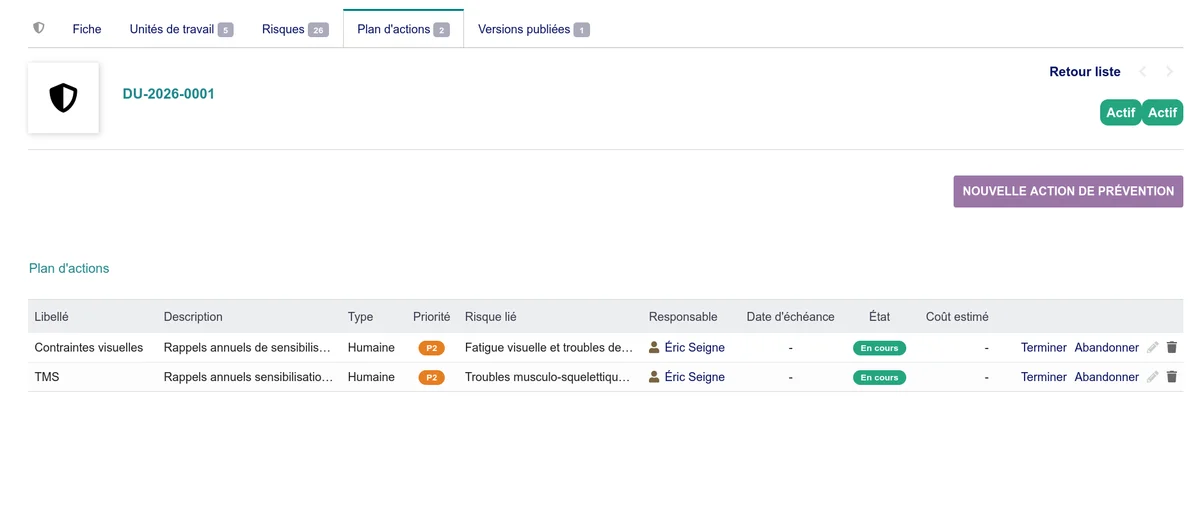Click description Rappels annuels sensibilisatio…
Image resolution: width=1200 pixels, height=513 pixels.
click(249, 377)
